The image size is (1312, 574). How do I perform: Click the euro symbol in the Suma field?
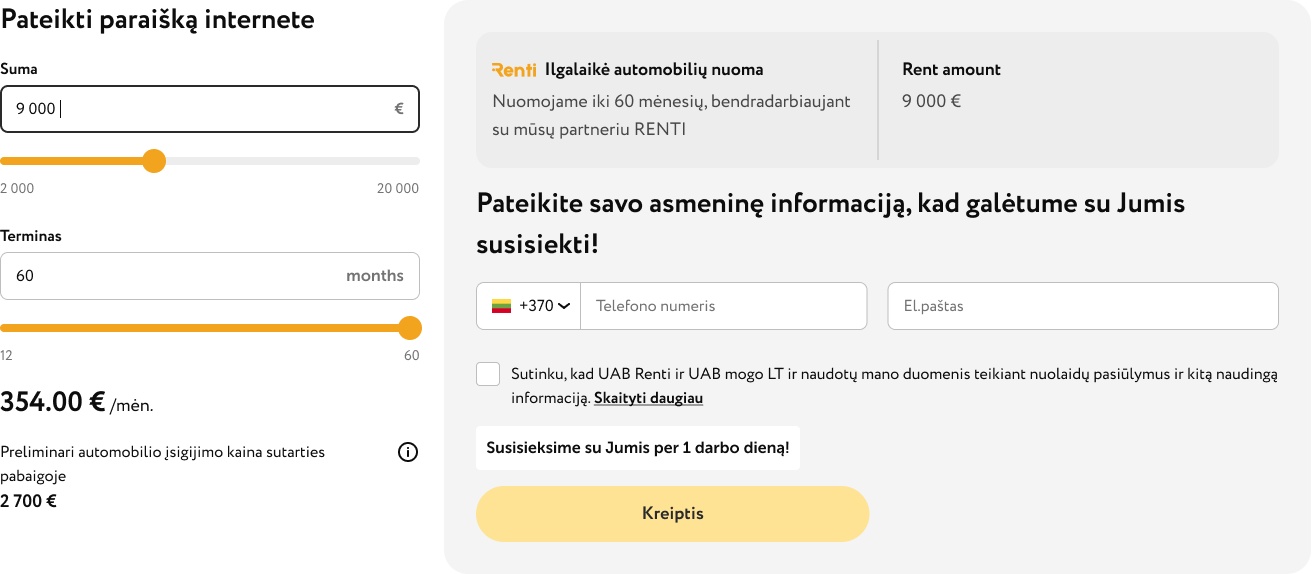(399, 109)
